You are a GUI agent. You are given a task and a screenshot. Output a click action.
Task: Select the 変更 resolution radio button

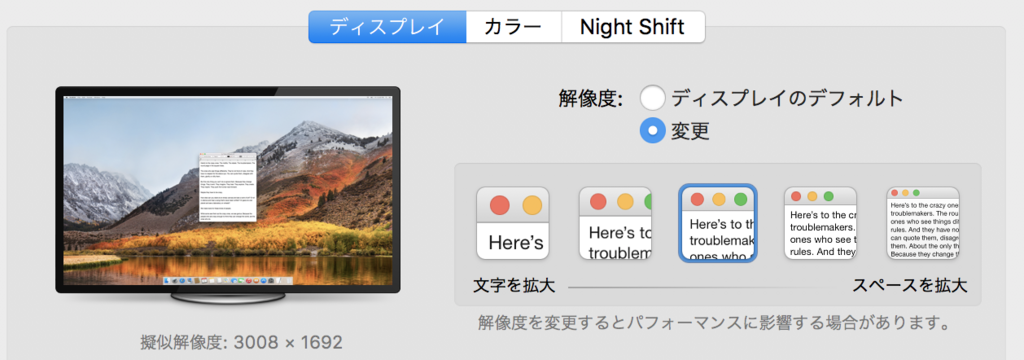(x=653, y=131)
